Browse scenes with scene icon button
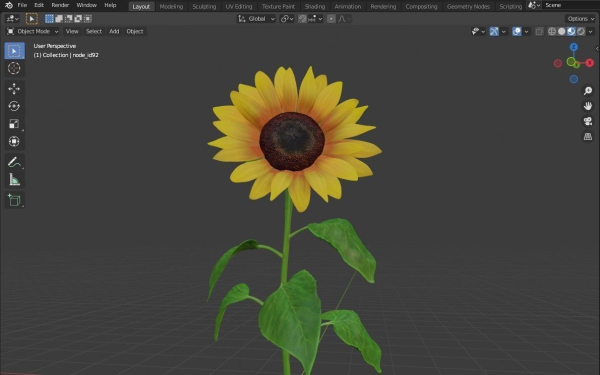 point(534,5)
